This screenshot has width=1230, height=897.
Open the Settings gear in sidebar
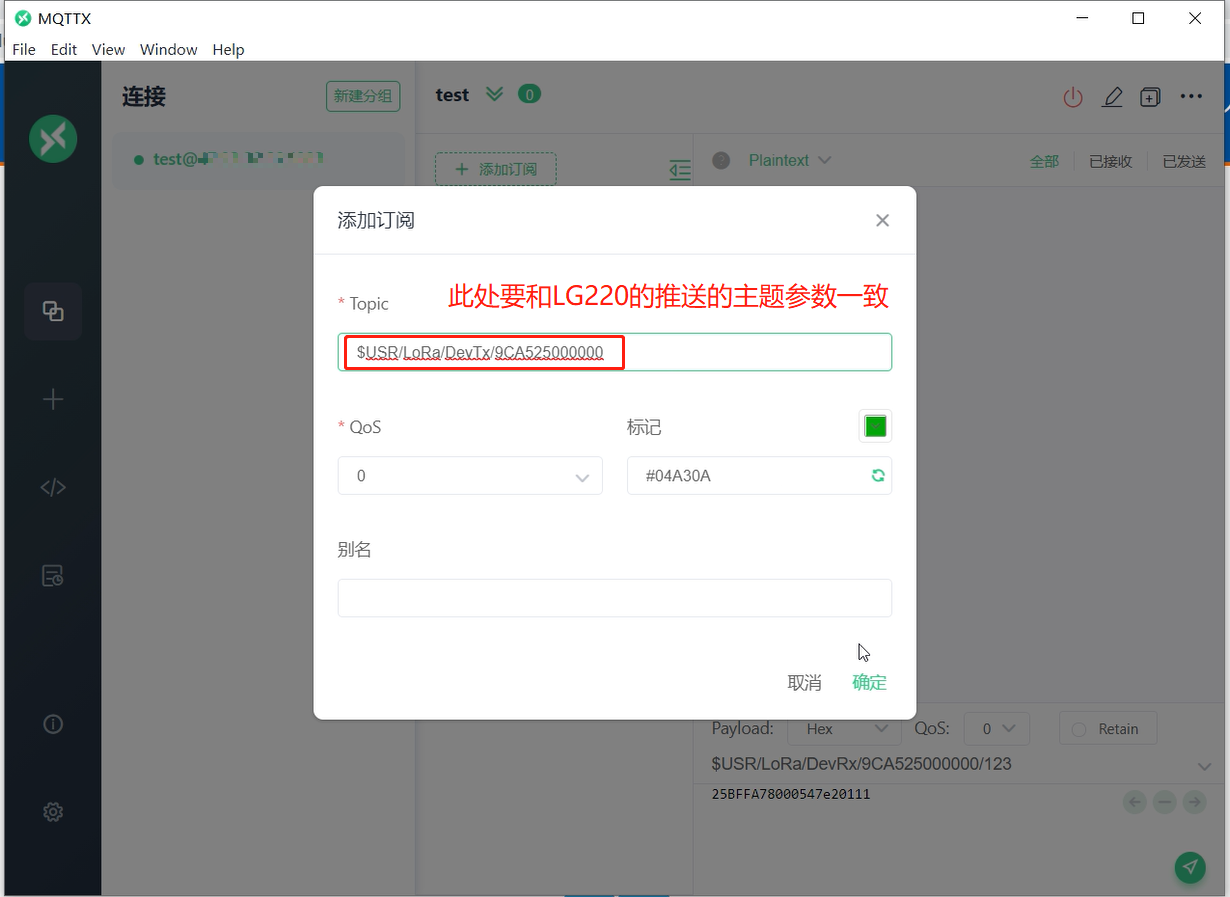tap(53, 812)
